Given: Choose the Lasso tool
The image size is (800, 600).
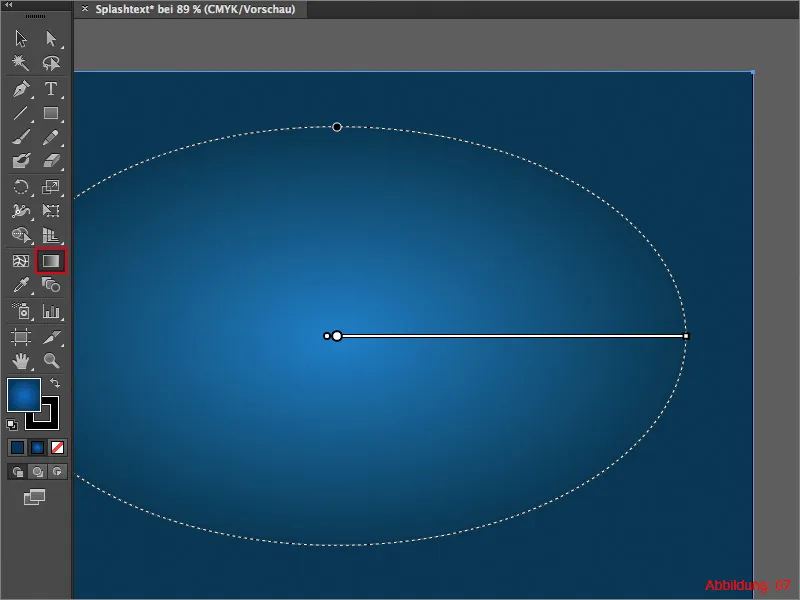Looking at the screenshot, I should 51,63.
